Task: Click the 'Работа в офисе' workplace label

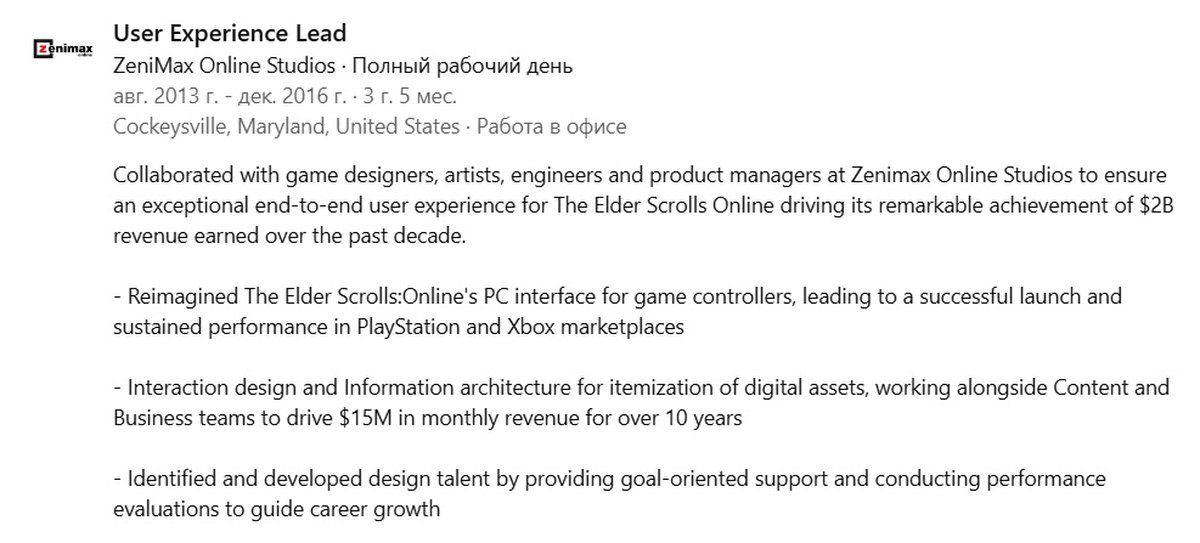Action: coord(552,126)
